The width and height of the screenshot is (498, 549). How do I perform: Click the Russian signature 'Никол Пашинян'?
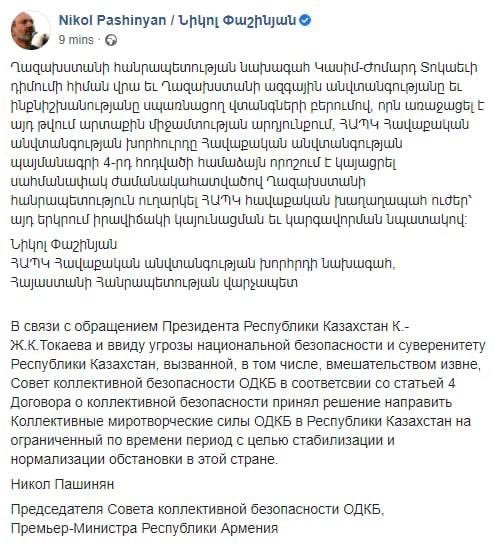[63, 485]
